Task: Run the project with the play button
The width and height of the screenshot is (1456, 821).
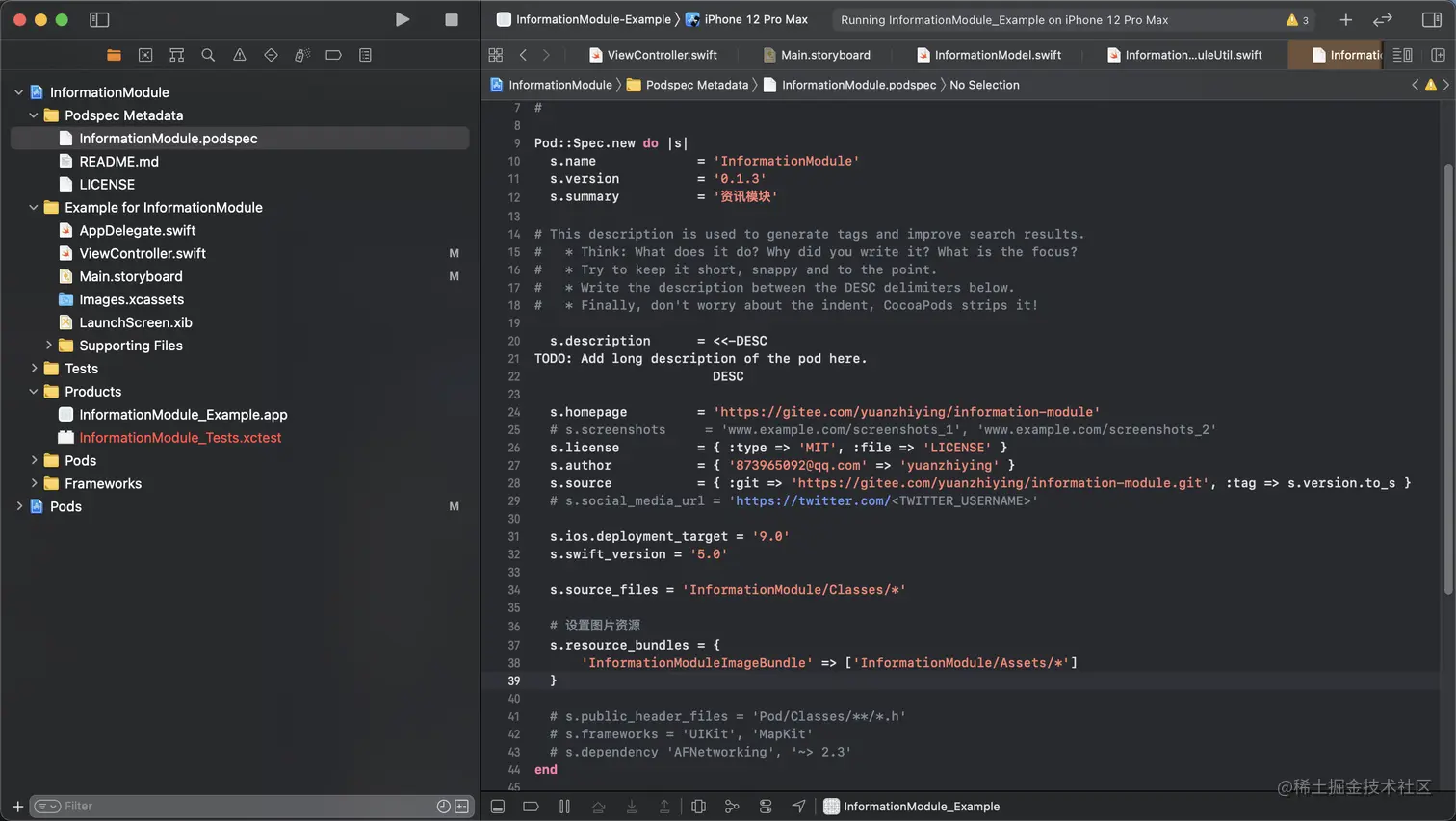Action: [403, 19]
